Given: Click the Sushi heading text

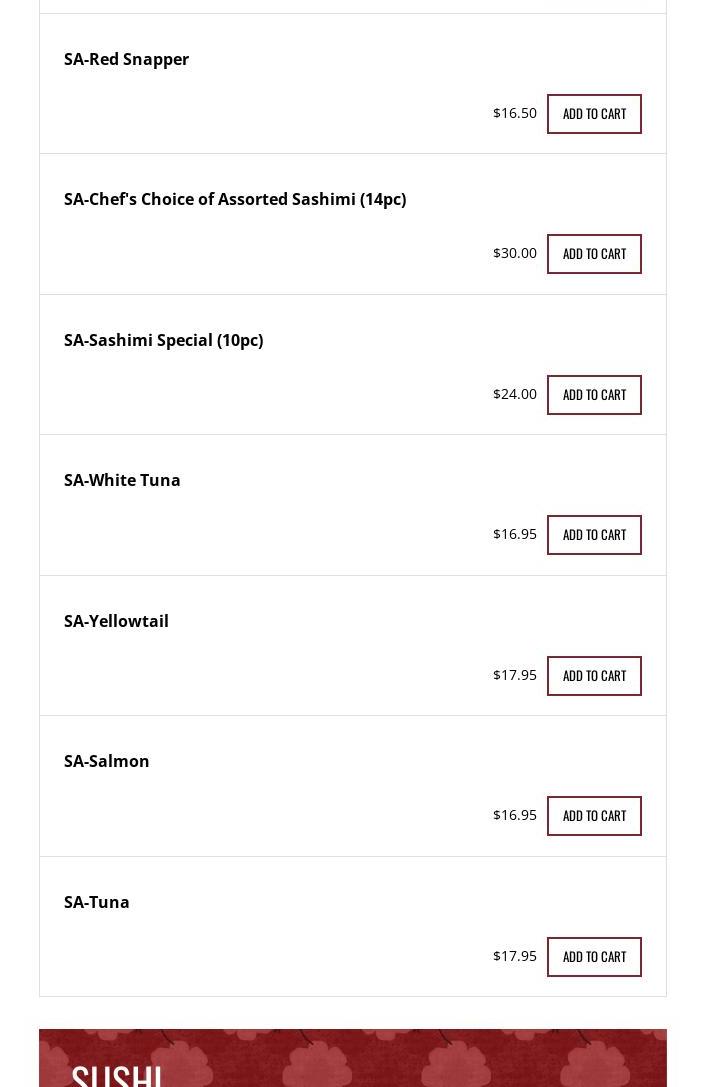Looking at the screenshot, I should pyautogui.click(x=117, y=1074).
